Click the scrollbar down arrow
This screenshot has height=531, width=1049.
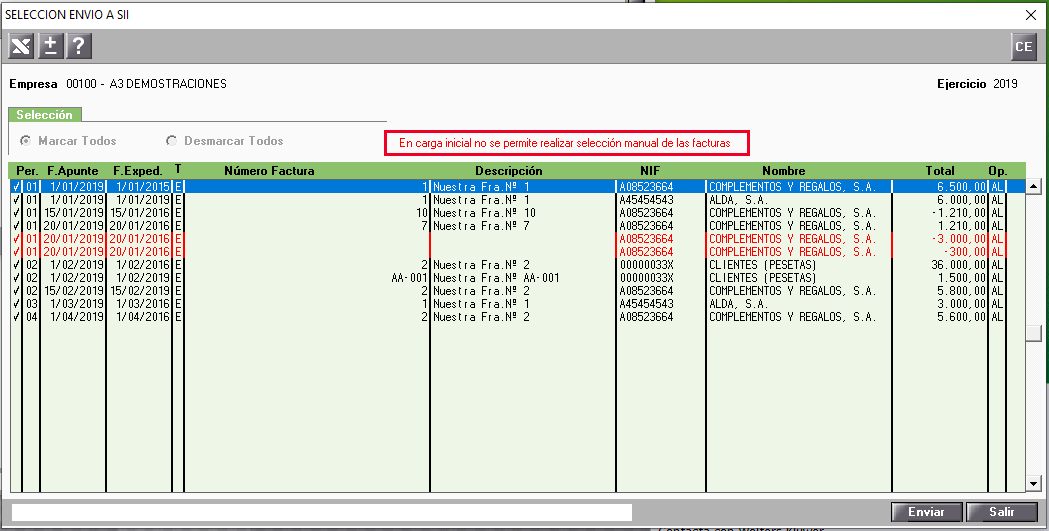click(x=1034, y=482)
